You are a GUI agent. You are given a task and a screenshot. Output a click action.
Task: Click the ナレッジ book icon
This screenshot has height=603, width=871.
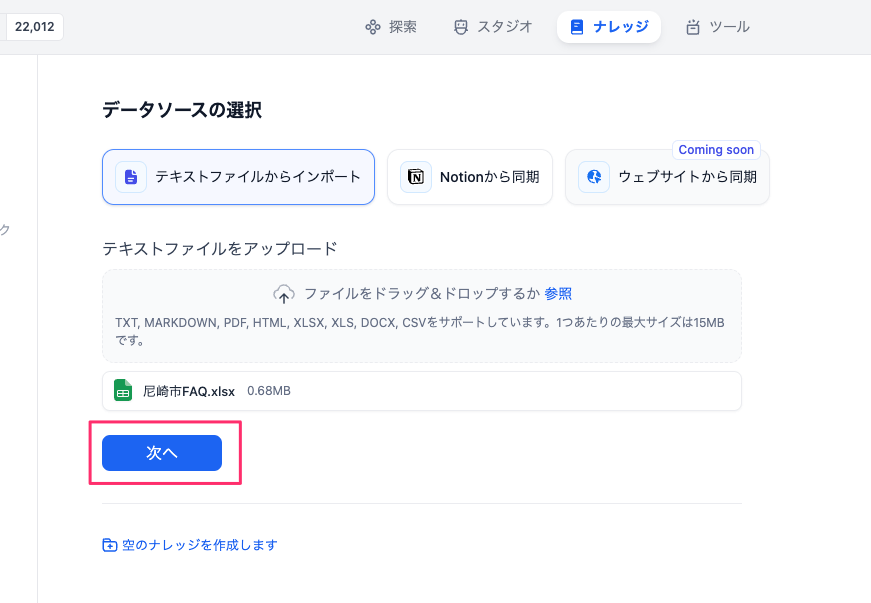pyautogui.click(x=577, y=27)
